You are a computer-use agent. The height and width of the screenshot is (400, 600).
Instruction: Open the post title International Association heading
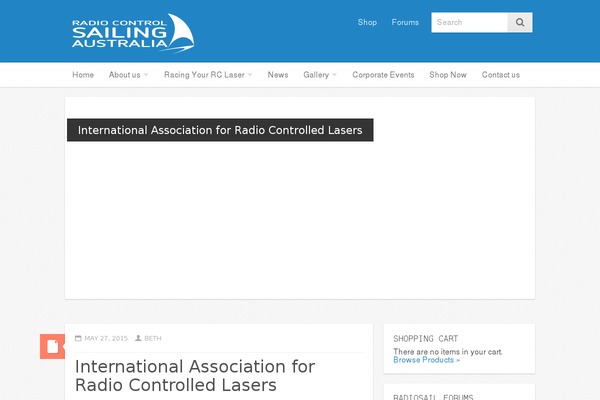coord(195,376)
